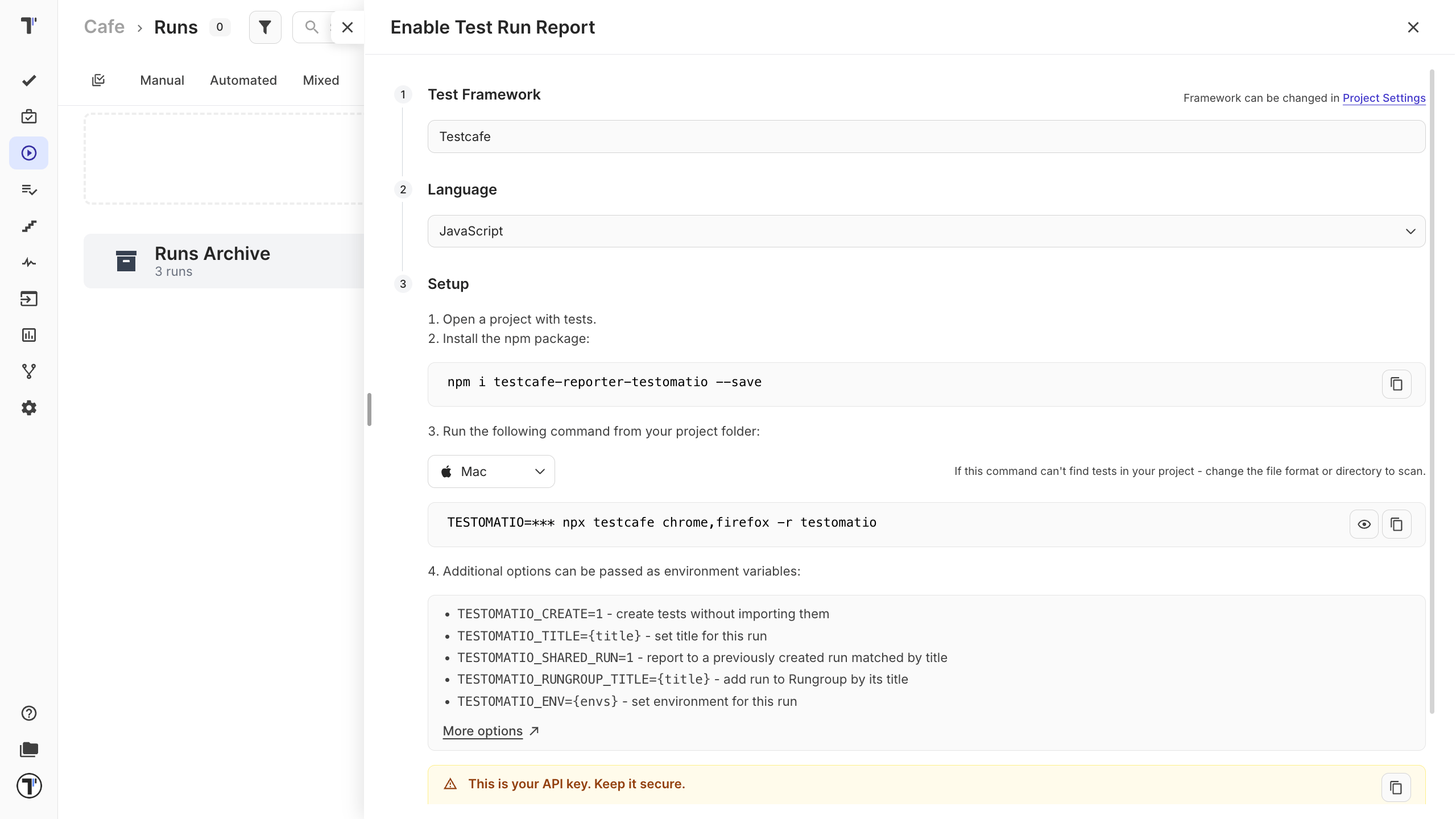Click the TESTOMATIO=*** npx testcafe command text
The image size is (1456, 819).
pos(661,522)
